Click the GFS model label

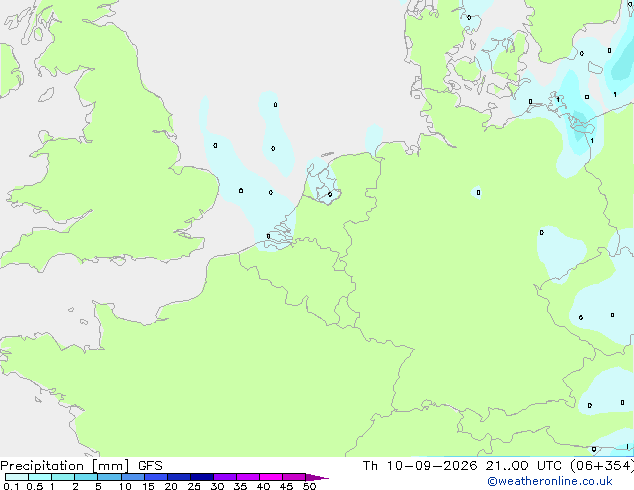coord(150,466)
